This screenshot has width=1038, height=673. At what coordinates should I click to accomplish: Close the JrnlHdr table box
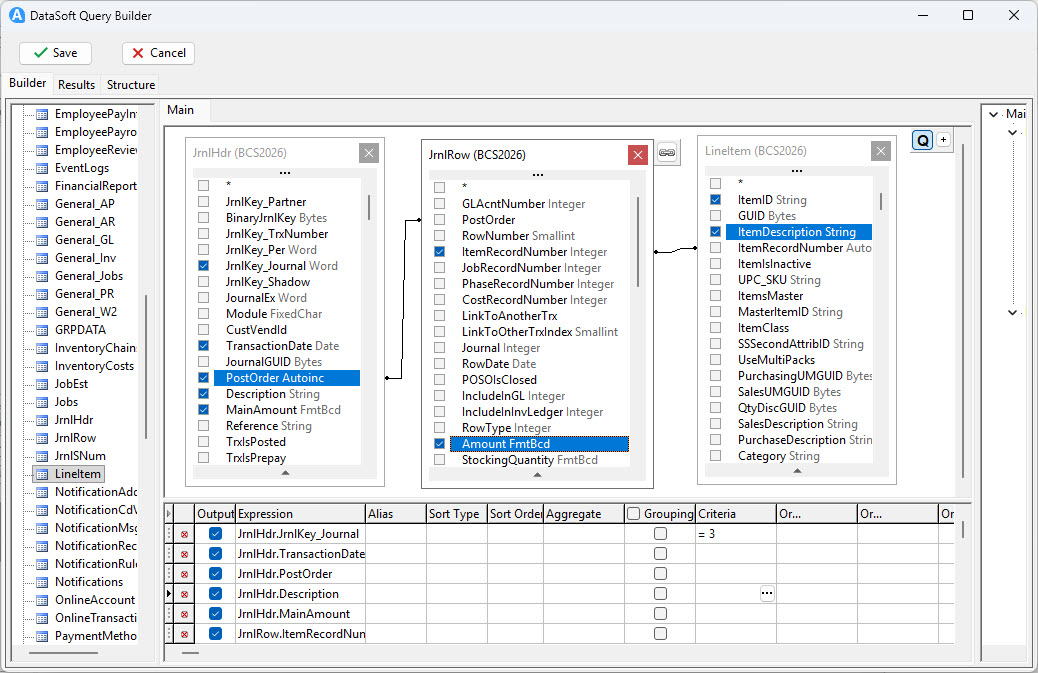(369, 153)
